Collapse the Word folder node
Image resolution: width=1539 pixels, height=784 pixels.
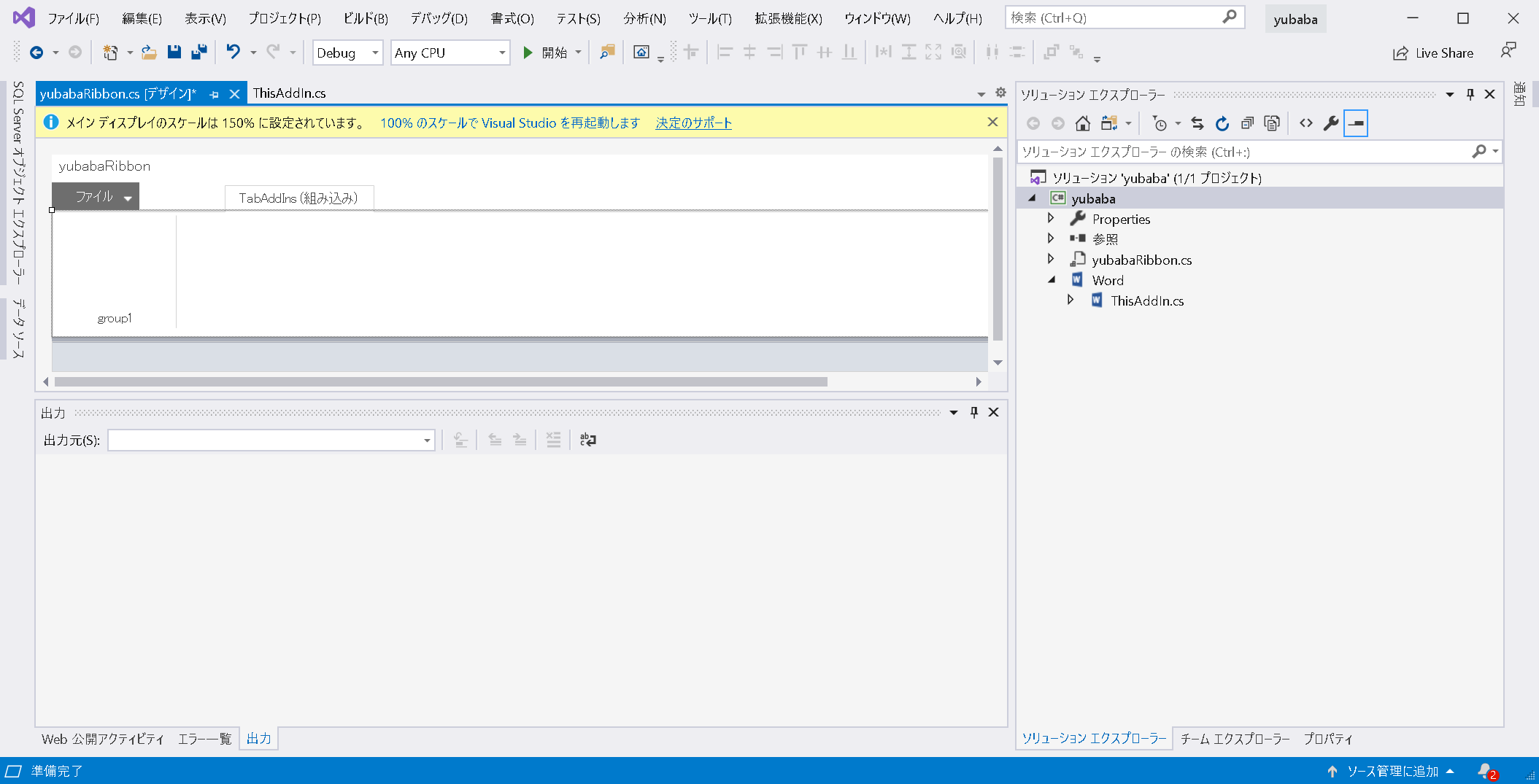(1052, 279)
